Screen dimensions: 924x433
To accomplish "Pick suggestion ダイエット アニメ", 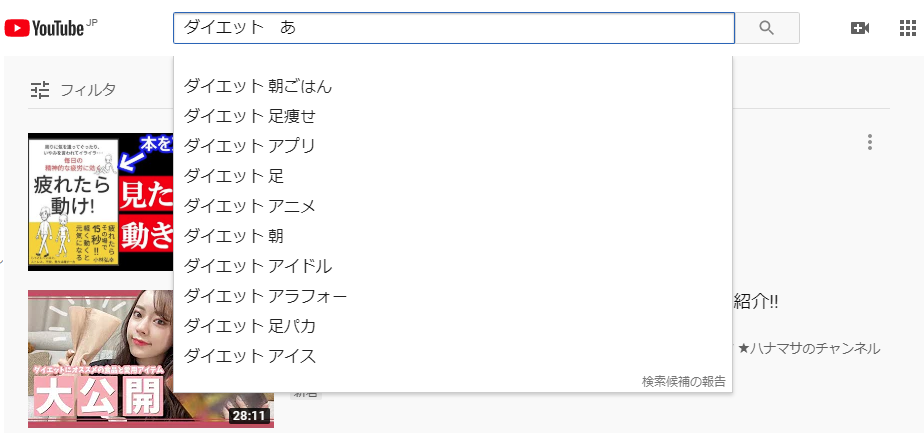I will pyautogui.click(x=453, y=206).
